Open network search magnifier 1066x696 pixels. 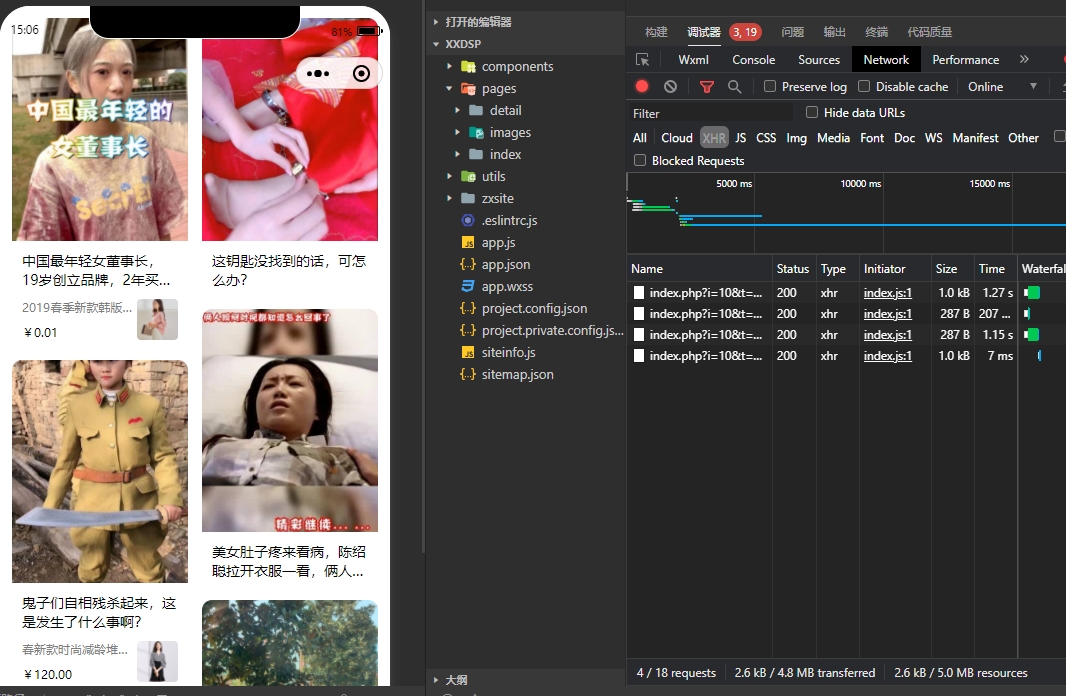click(734, 86)
